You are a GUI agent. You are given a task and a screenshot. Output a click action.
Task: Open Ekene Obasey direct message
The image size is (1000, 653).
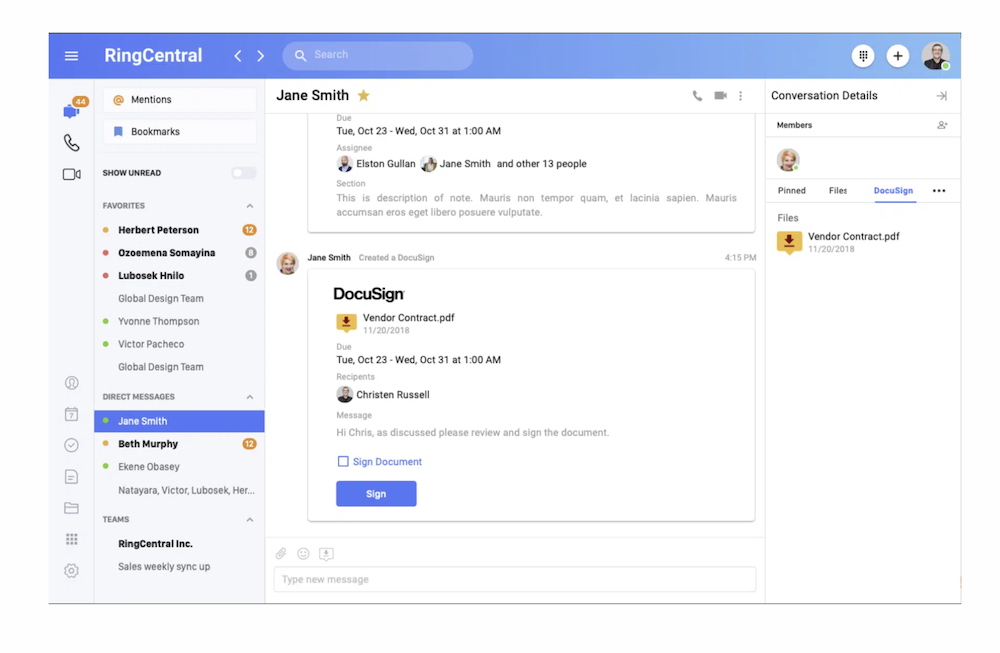179,467
